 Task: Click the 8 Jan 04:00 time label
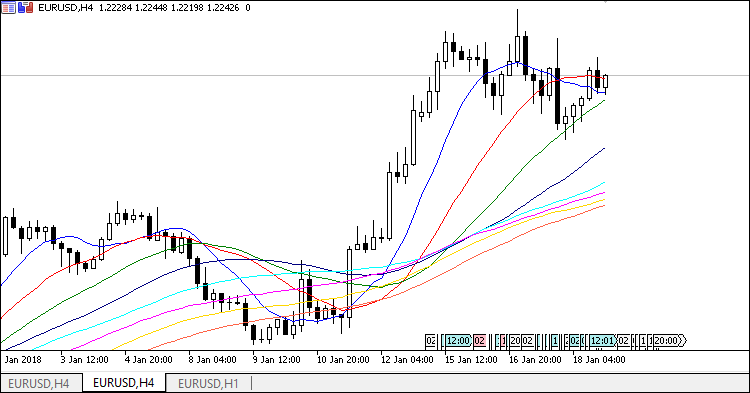coord(212,360)
